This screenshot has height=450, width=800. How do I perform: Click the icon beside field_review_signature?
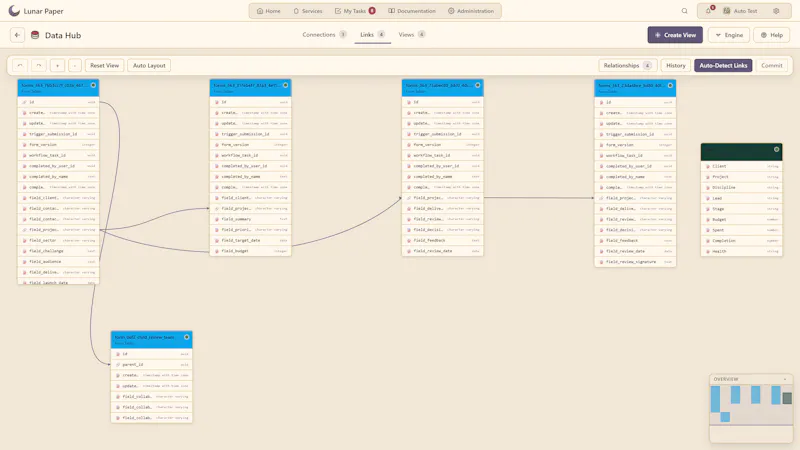coord(602,262)
